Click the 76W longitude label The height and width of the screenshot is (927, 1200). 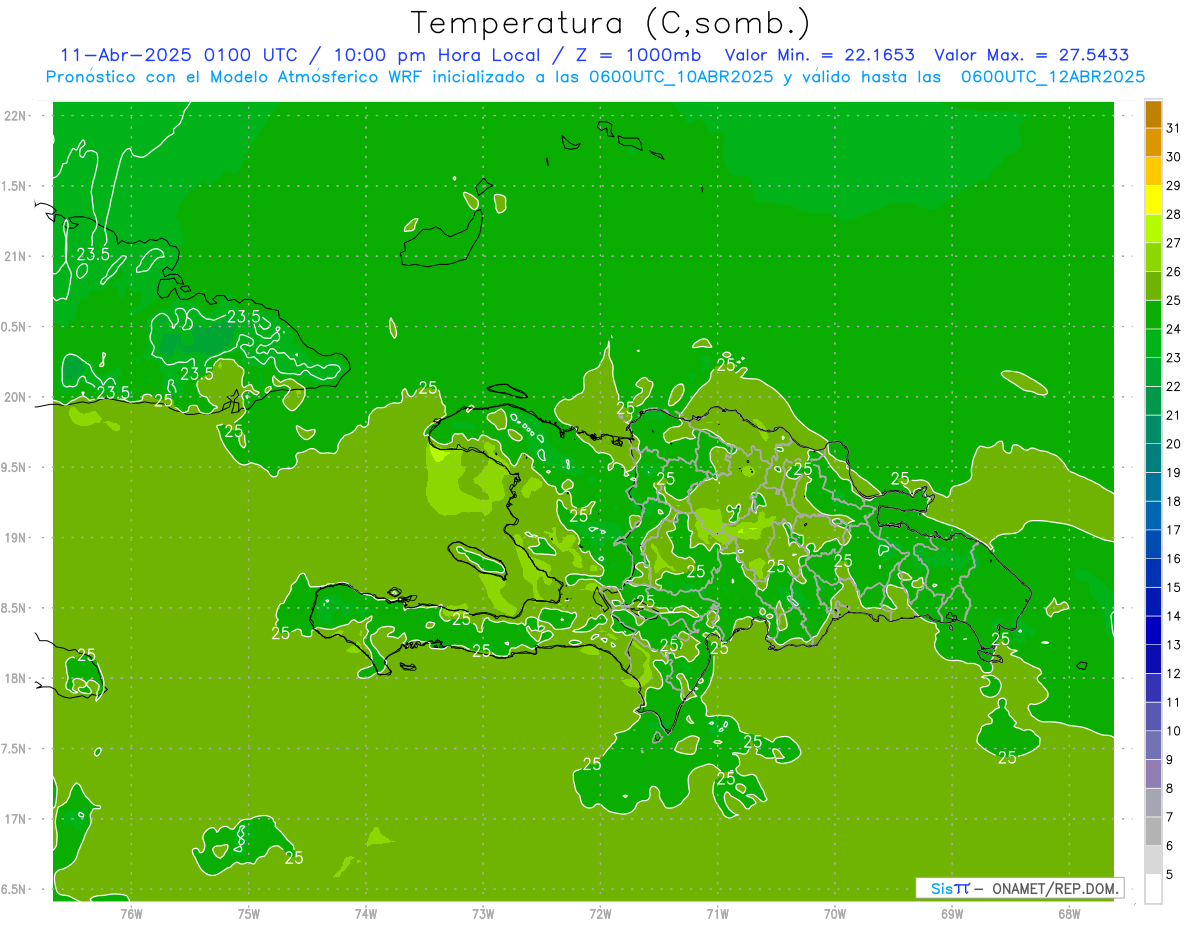tap(131, 913)
